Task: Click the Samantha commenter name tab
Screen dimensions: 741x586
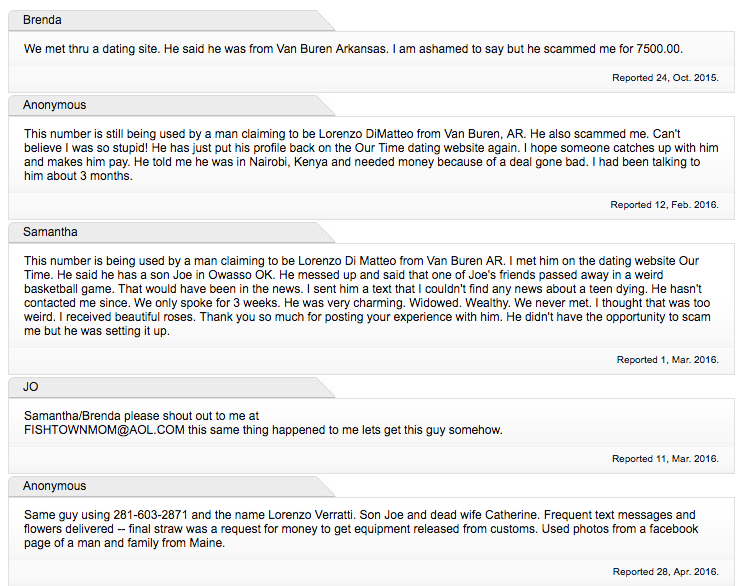Action: 50,232
